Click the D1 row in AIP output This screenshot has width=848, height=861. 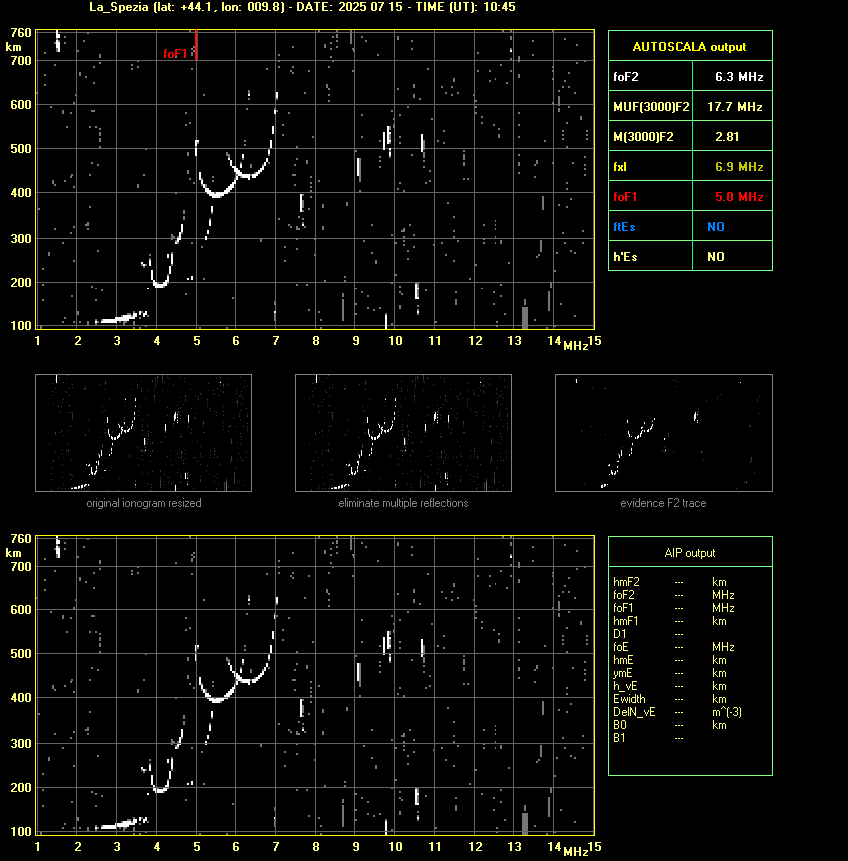coord(649,634)
